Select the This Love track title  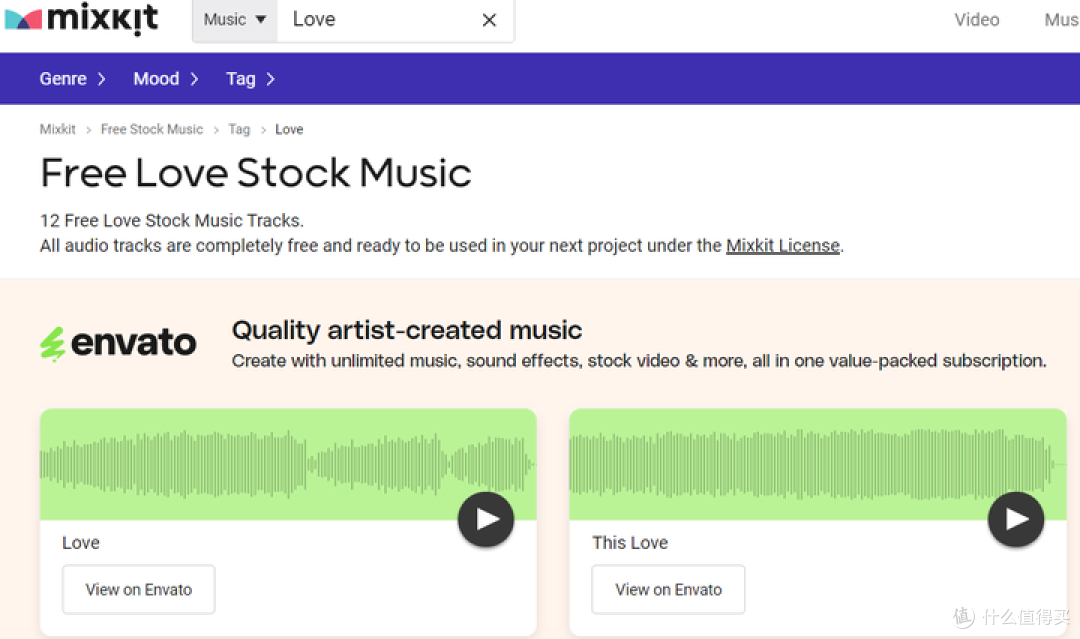(630, 543)
